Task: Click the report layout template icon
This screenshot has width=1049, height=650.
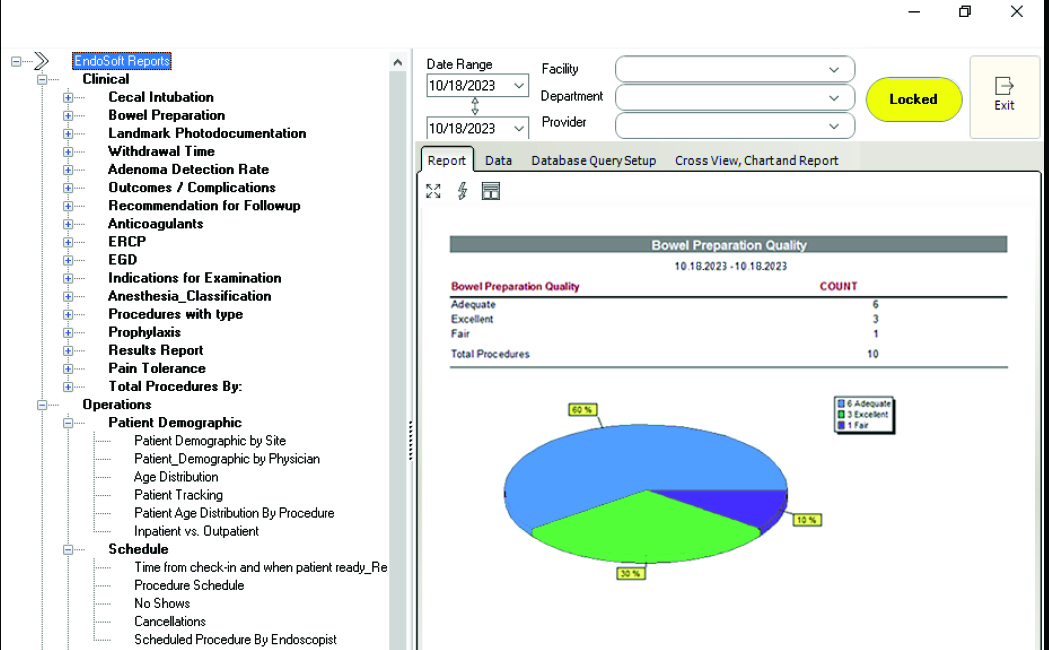Action: pos(490,191)
